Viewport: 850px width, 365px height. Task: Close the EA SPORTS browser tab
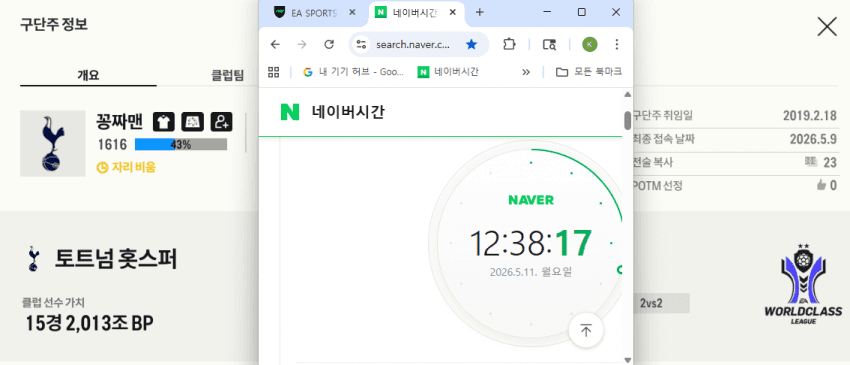tap(352, 12)
